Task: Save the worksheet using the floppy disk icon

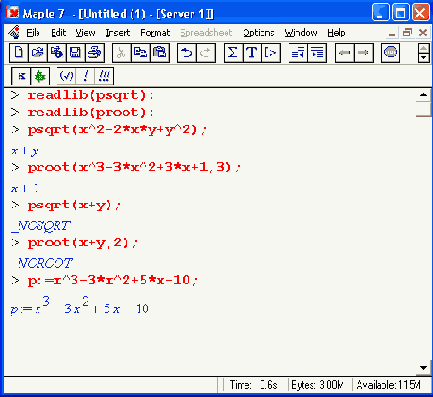Action: [76, 53]
